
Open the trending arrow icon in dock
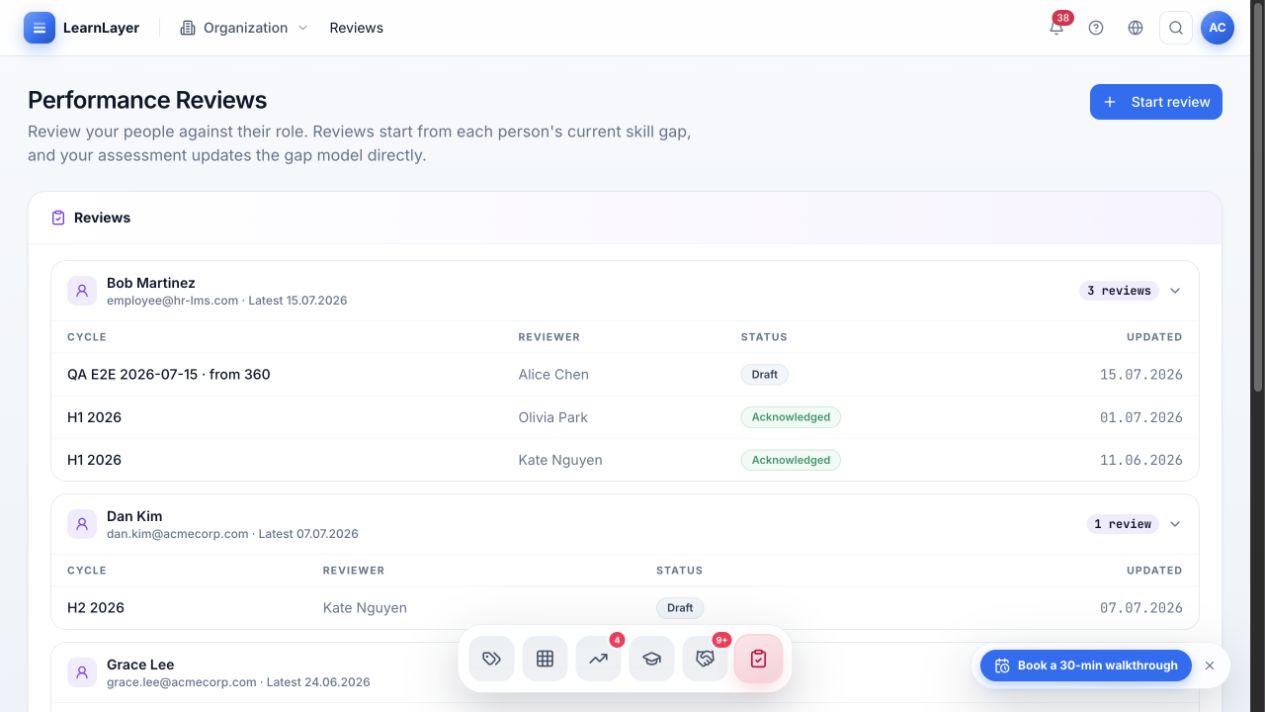click(598, 659)
